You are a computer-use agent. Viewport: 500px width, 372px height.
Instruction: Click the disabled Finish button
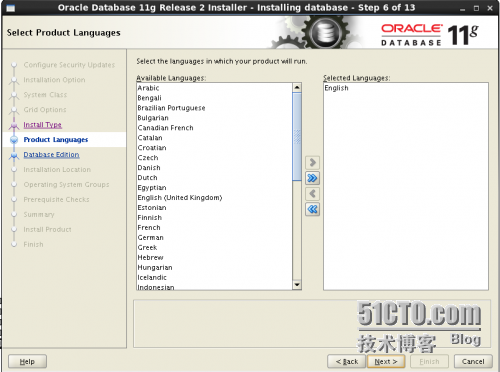(429, 362)
